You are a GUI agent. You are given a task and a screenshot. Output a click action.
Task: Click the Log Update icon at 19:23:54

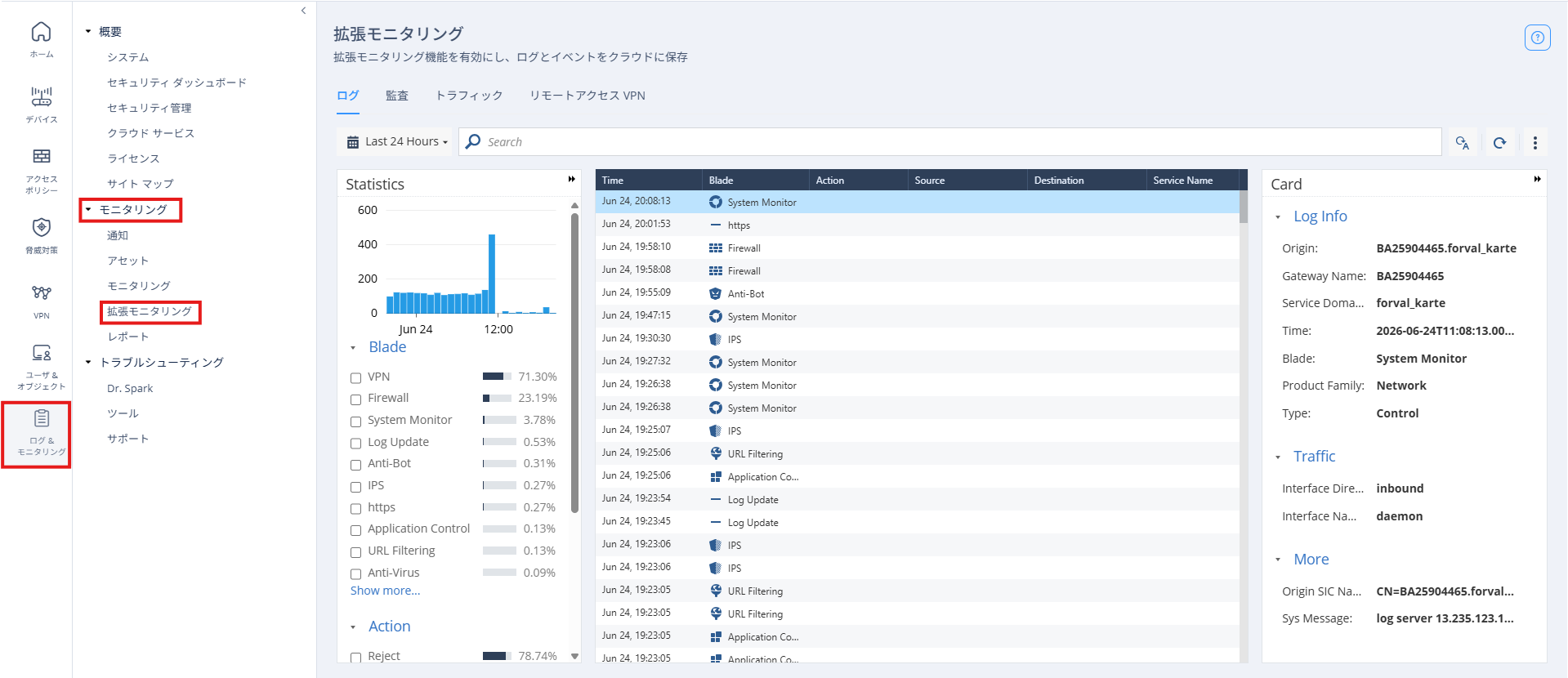click(x=716, y=499)
